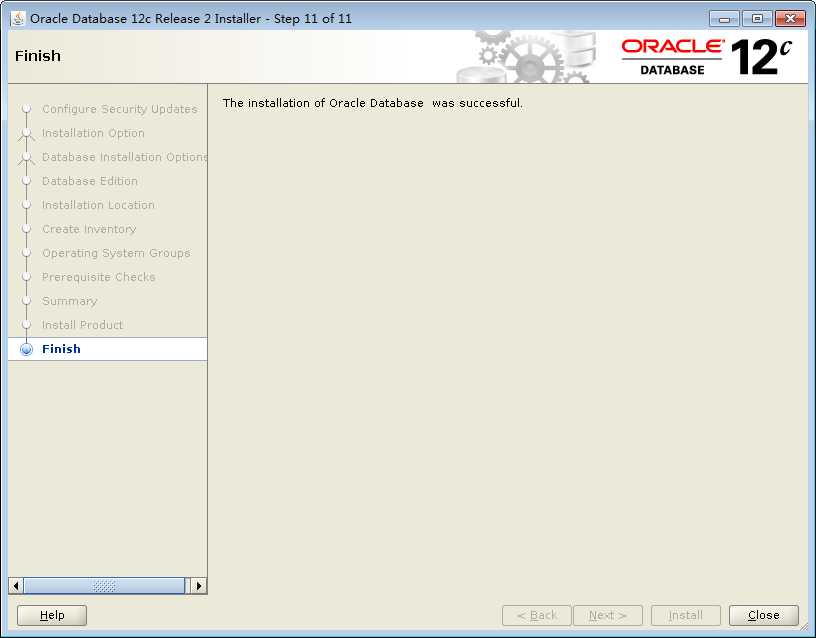The height and width of the screenshot is (638, 816).
Task: Click the Close button to exit installer
Action: click(x=763, y=615)
